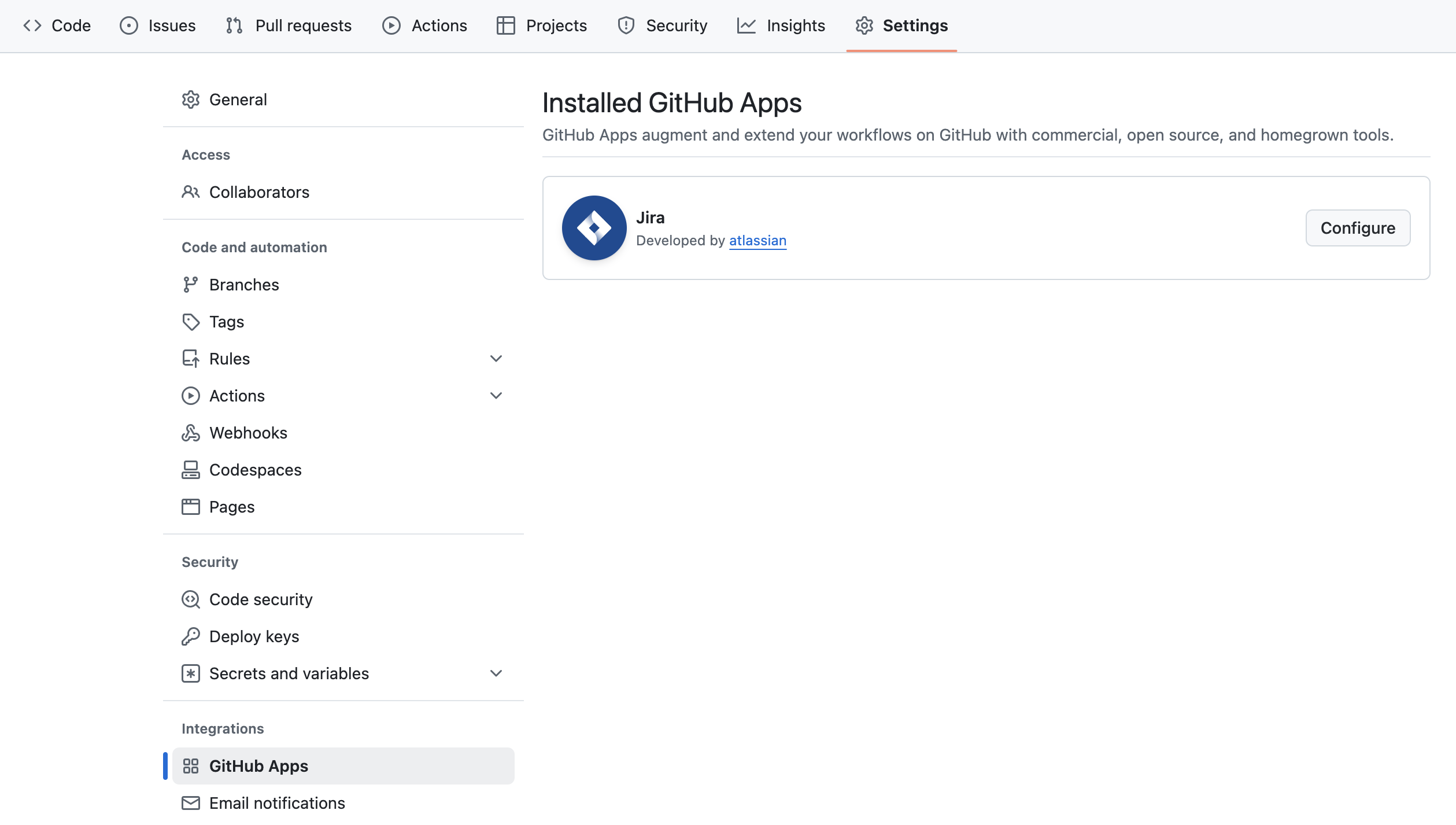The image size is (1456, 825).
Task: Configure the Jira app
Action: click(x=1357, y=228)
